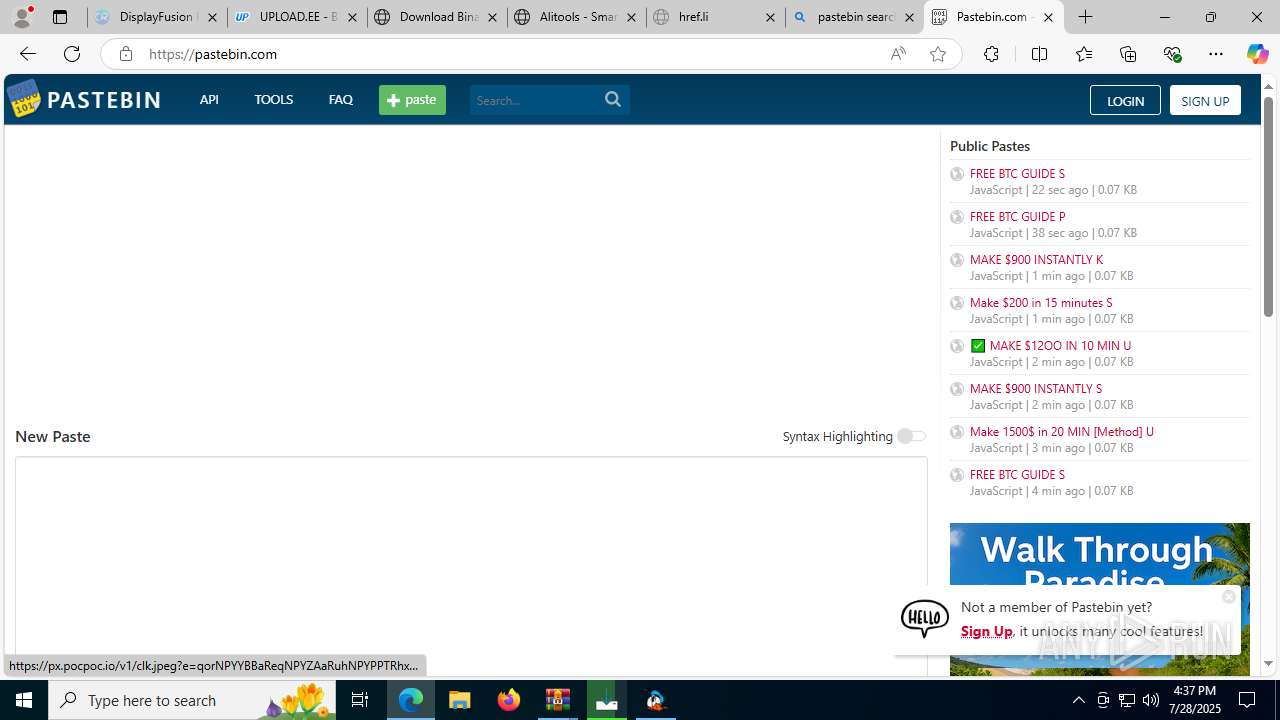The height and width of the screenshot is (720, 1280).
Task: Switch to the DisplayFusion tab
Action: pyautogui.click(x=157, y=17)
